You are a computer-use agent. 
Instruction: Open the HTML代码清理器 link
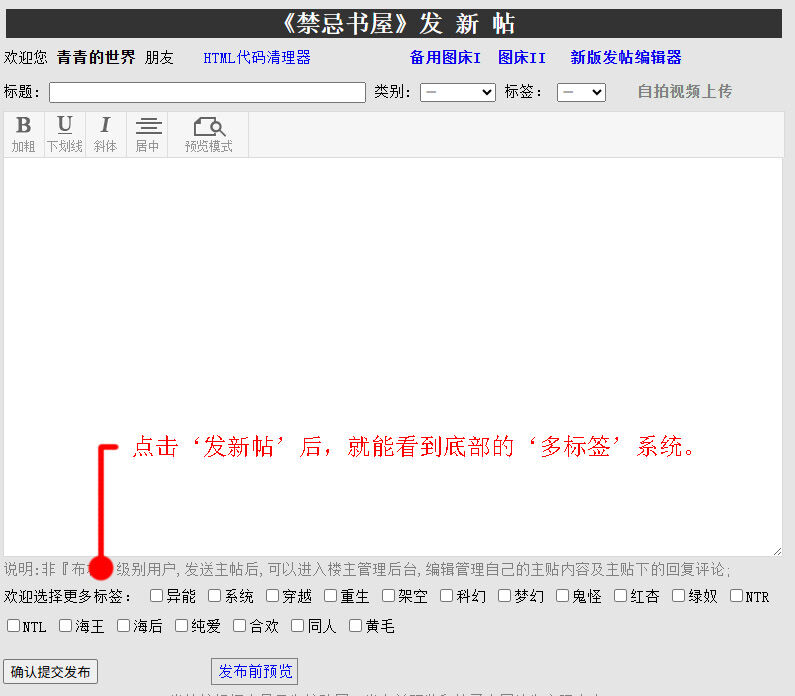pyautogui.click(x=257, y=58)
